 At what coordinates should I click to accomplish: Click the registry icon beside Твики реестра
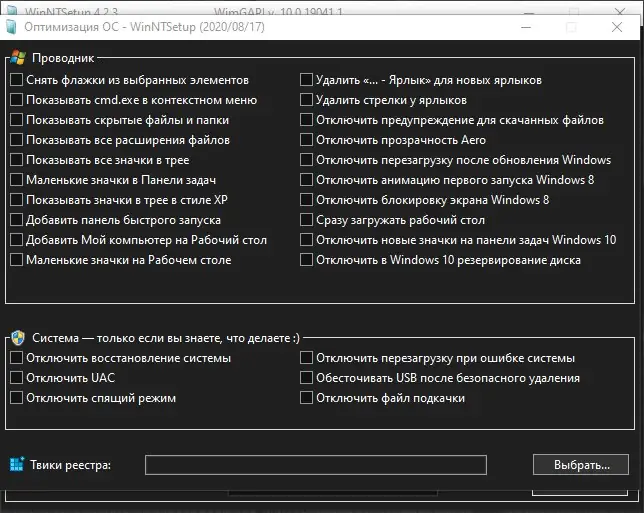[16, 465]
